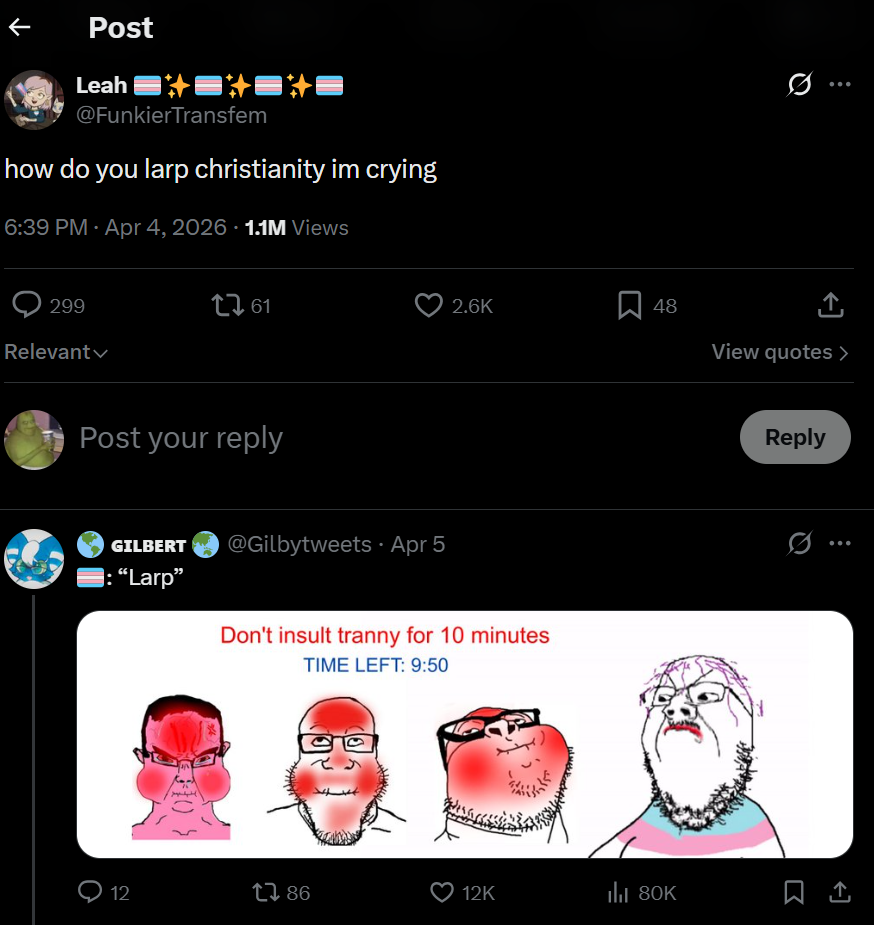Open View quotes
This screenshot has width=874, height=925.
click(x=780, y=352)
